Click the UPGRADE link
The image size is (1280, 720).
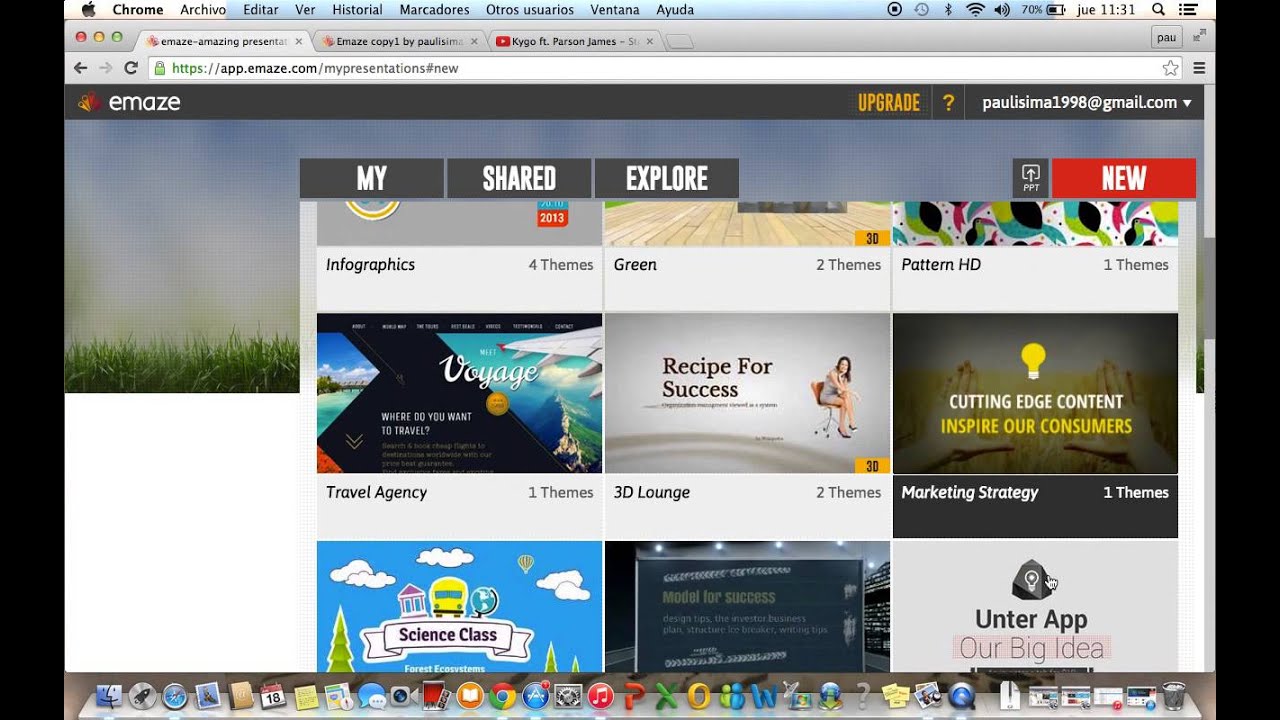(889, 102)
